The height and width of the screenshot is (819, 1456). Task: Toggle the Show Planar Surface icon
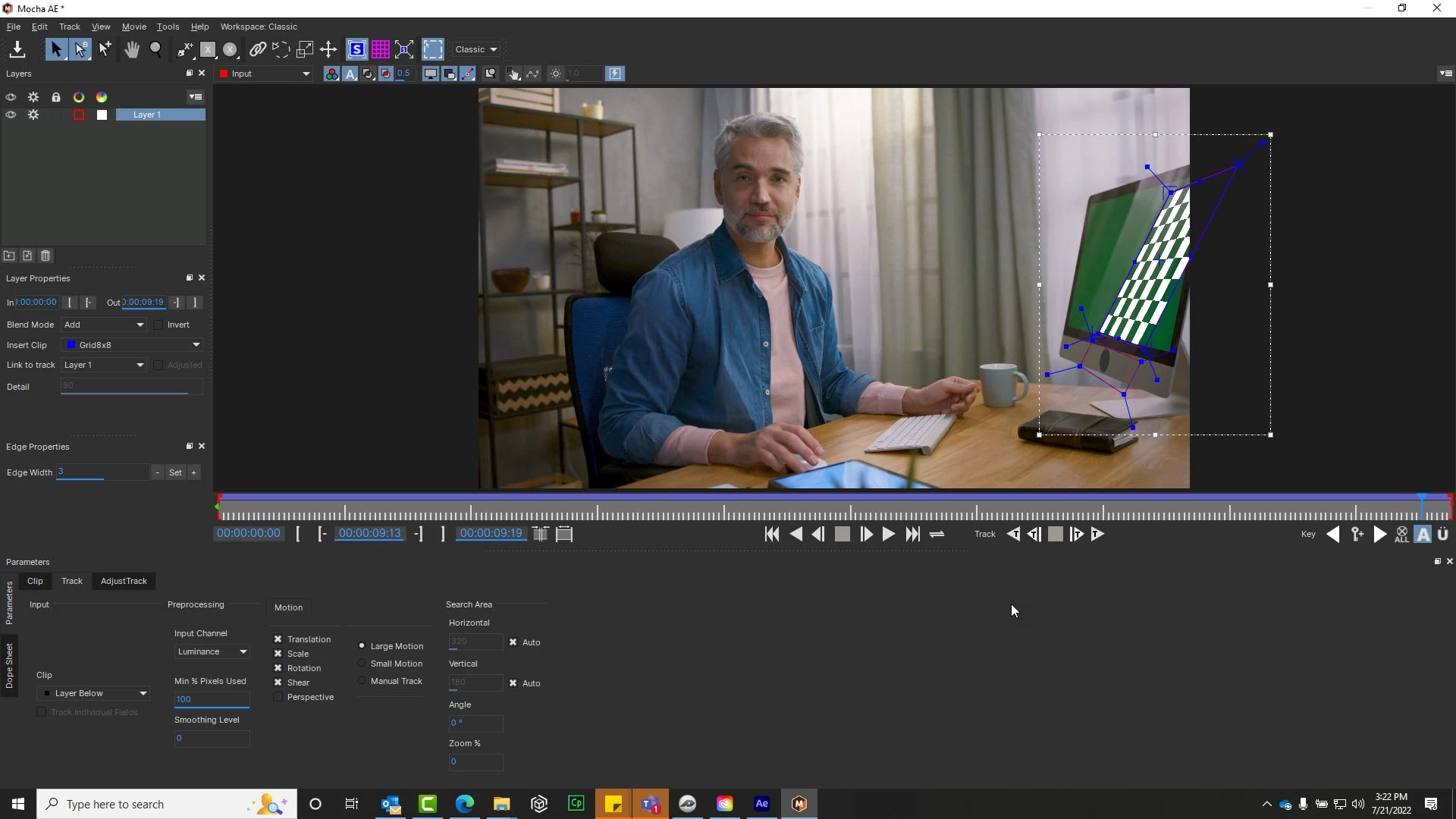tap(356, 50)
